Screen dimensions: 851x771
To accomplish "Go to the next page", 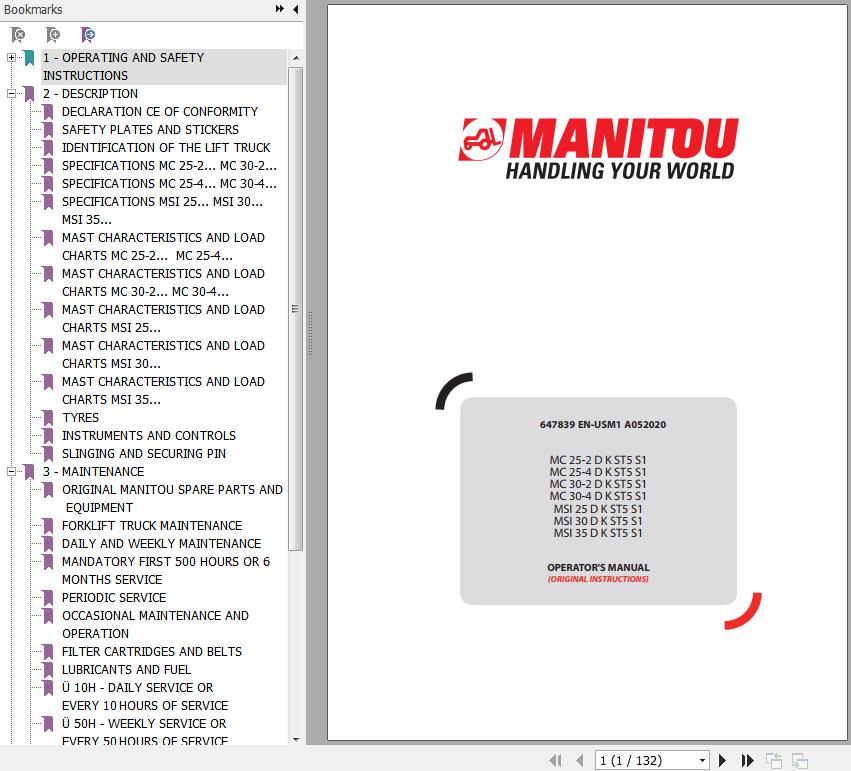I will pyautogui.click(x=722, y=760).
